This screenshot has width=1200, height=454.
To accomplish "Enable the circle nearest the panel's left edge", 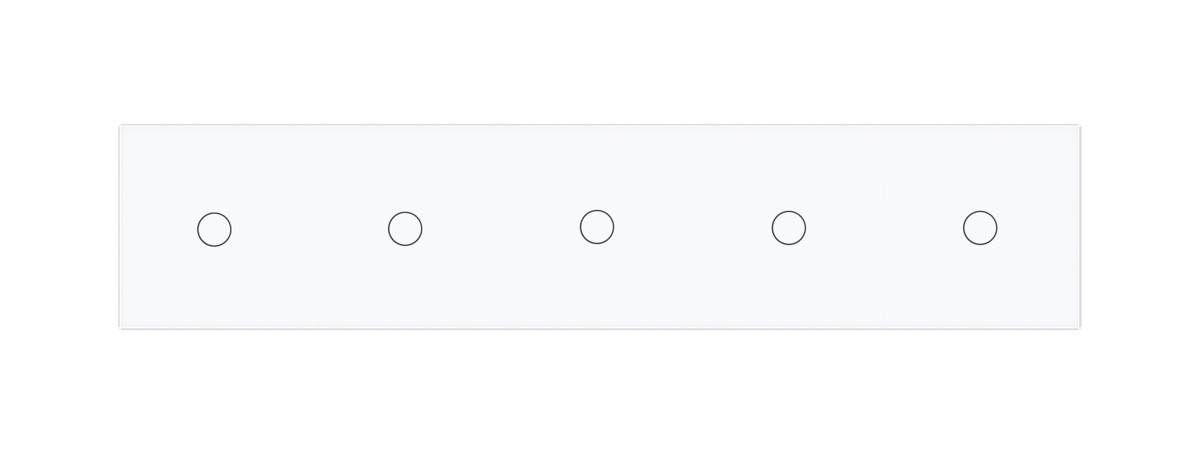I will 214,229.
